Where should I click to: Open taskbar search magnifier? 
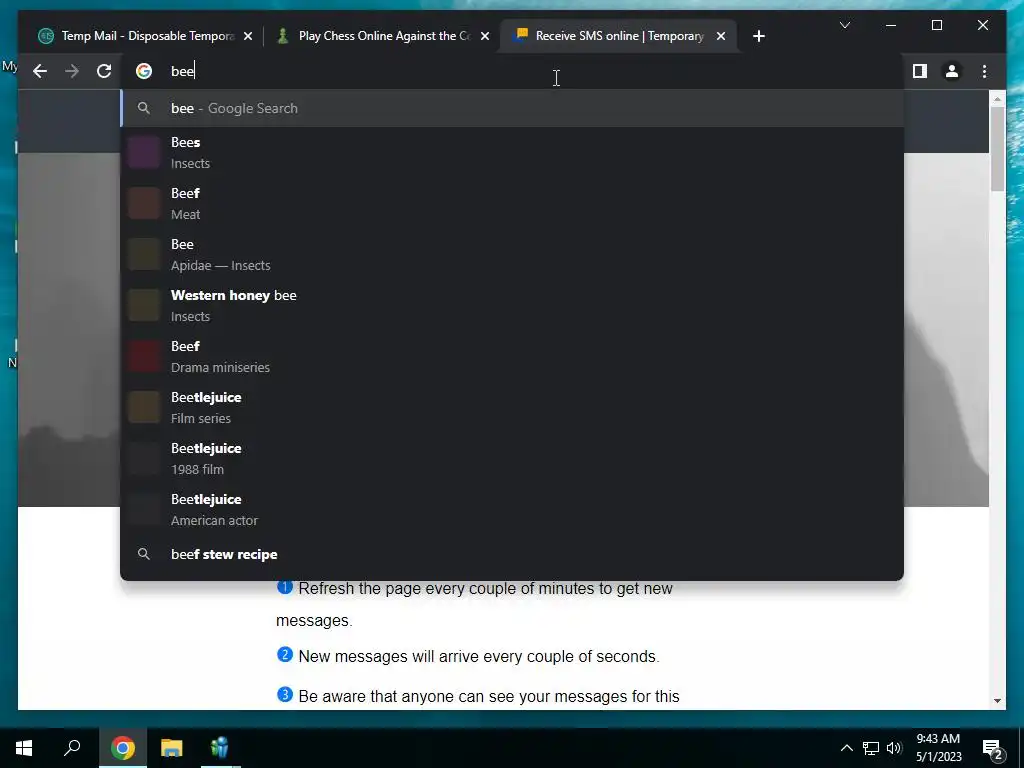(x=72, y=748)
